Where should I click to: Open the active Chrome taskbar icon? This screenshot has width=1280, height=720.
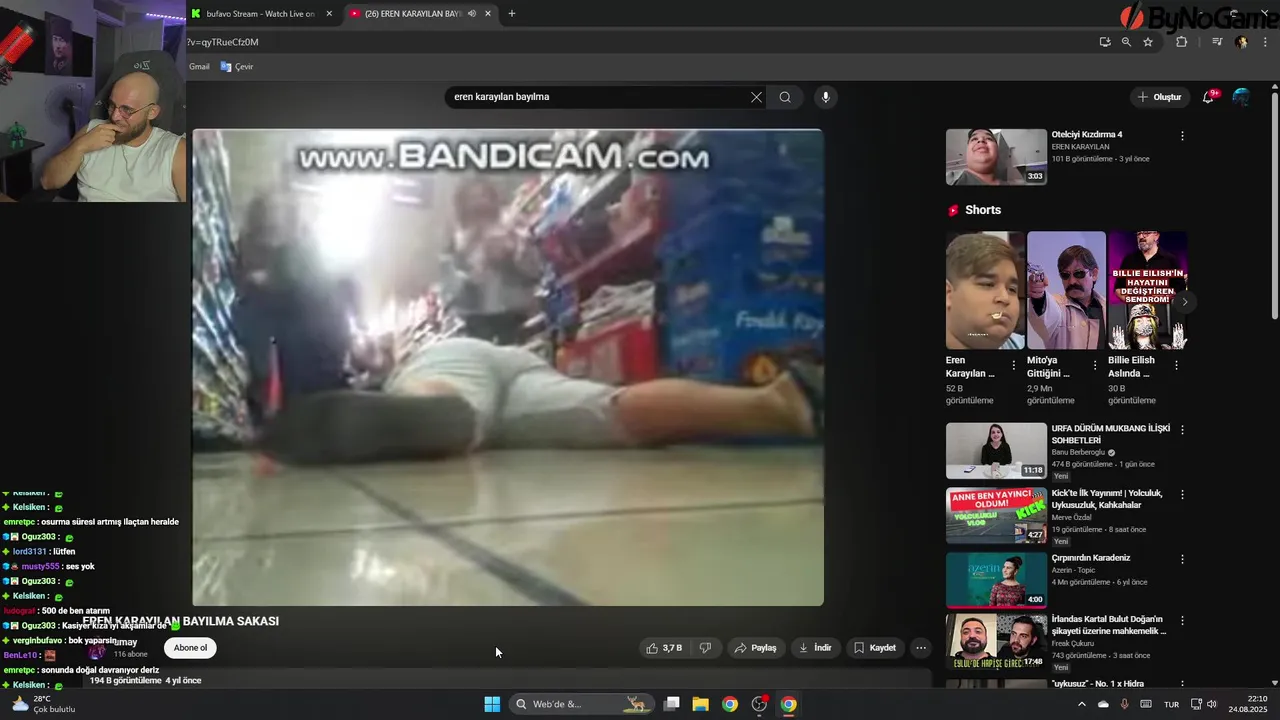(789, 704)
